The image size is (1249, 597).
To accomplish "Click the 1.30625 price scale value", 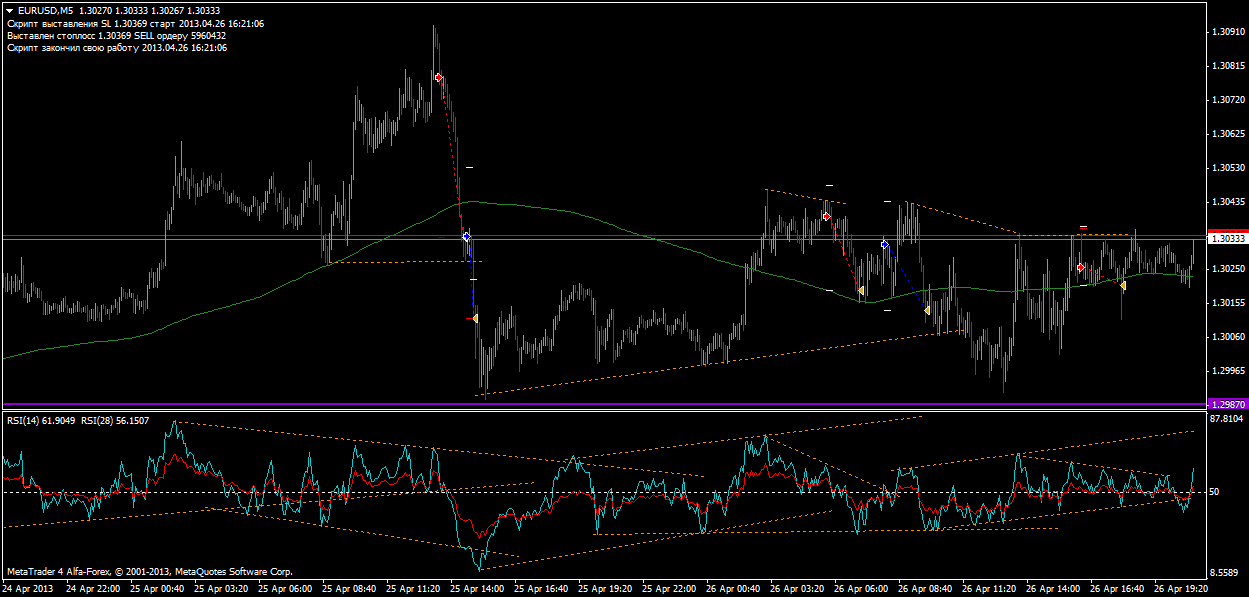I will [x=1228, y=134].
